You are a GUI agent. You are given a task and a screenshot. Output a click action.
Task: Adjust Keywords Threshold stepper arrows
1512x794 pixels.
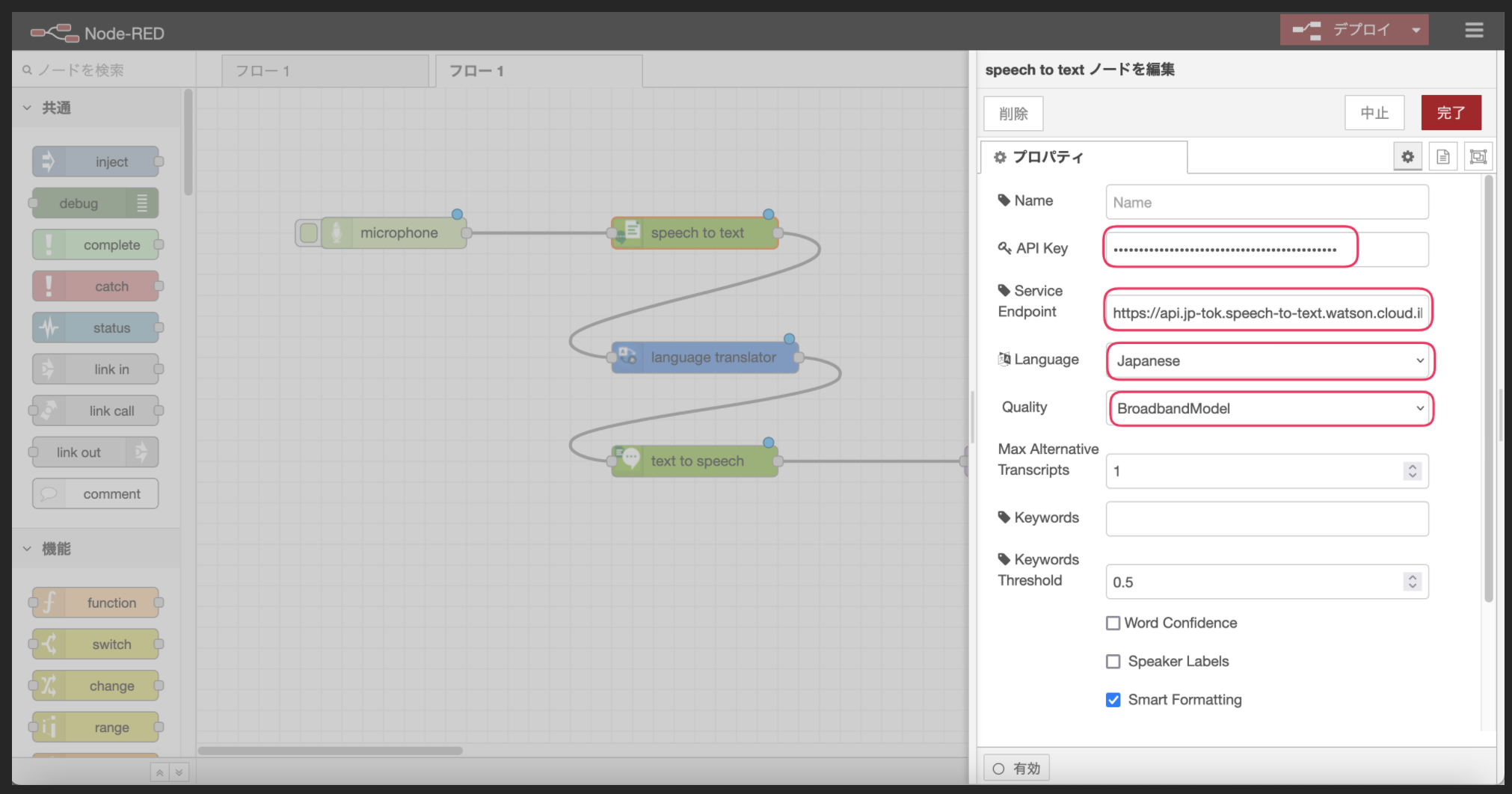click(x=1413, y=582)
